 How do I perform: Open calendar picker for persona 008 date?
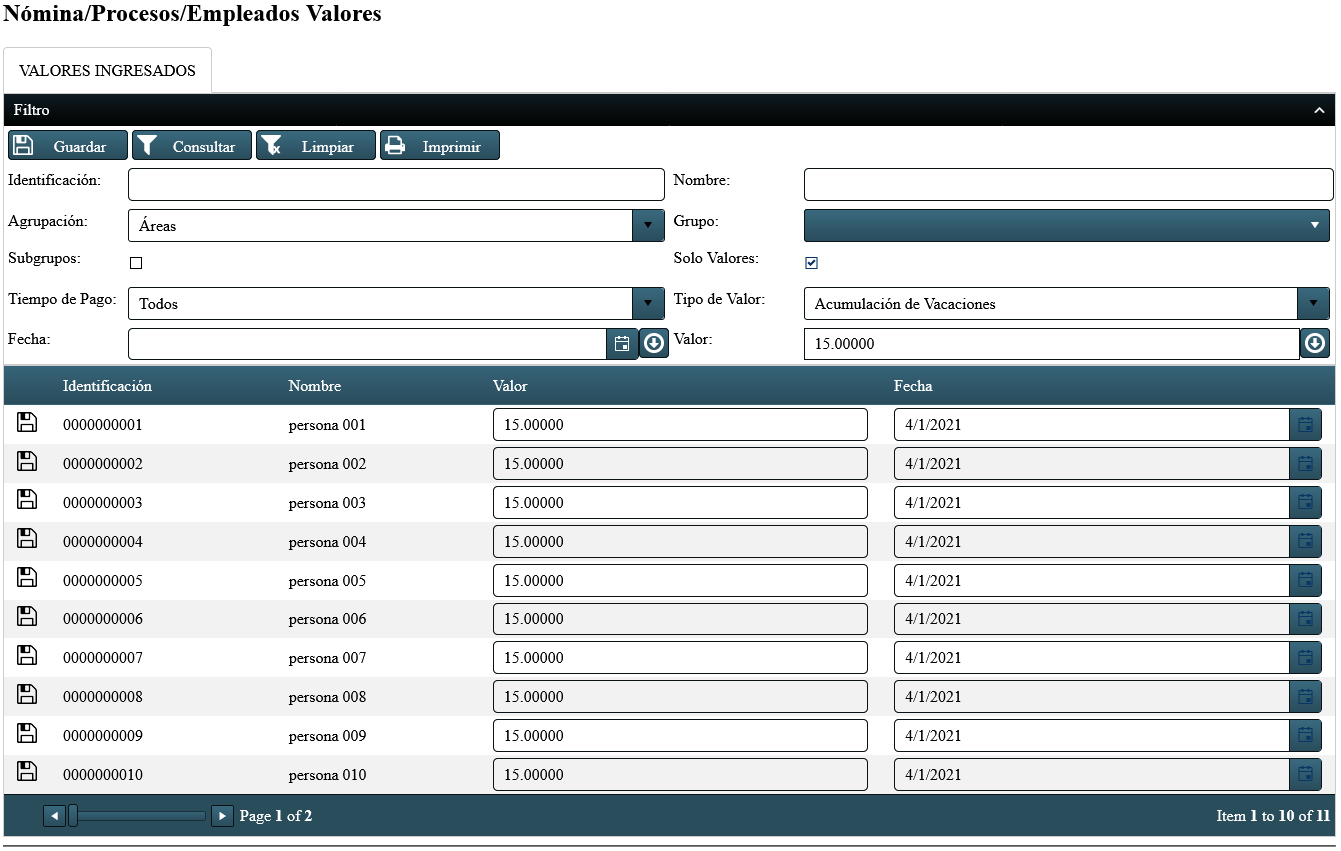click(1305, 697)
